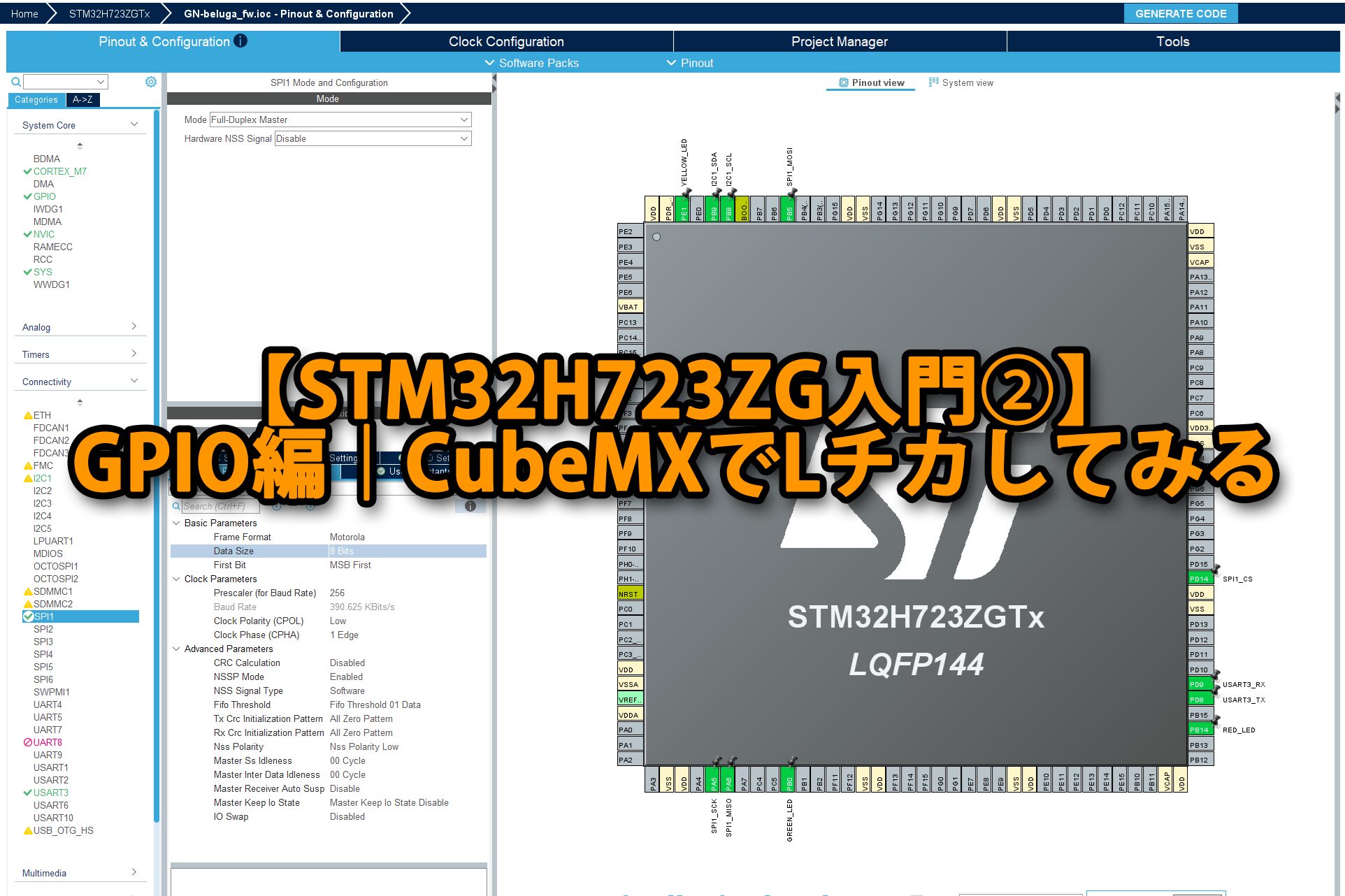Switch to Pinout view chip icon
This screenshot has width=1345, height=896.
tap(844, 82)
